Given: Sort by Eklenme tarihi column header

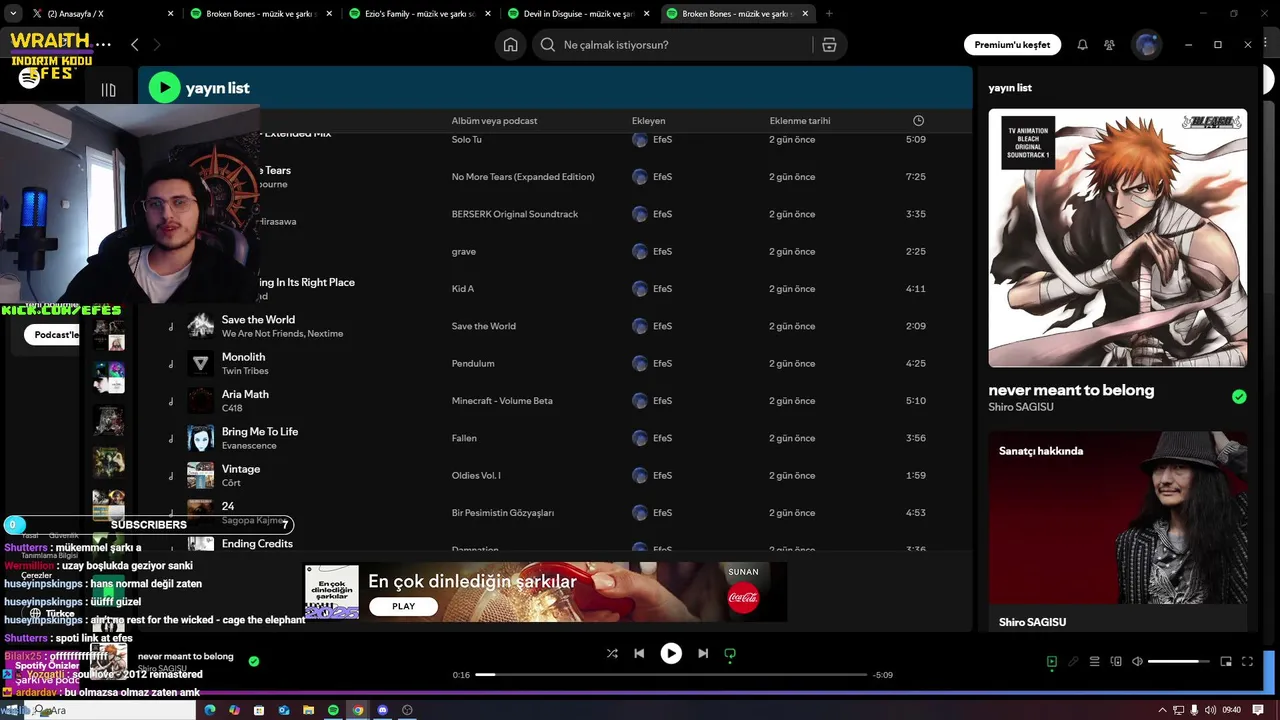Looking at the screenshot, I should coord(800,120).
